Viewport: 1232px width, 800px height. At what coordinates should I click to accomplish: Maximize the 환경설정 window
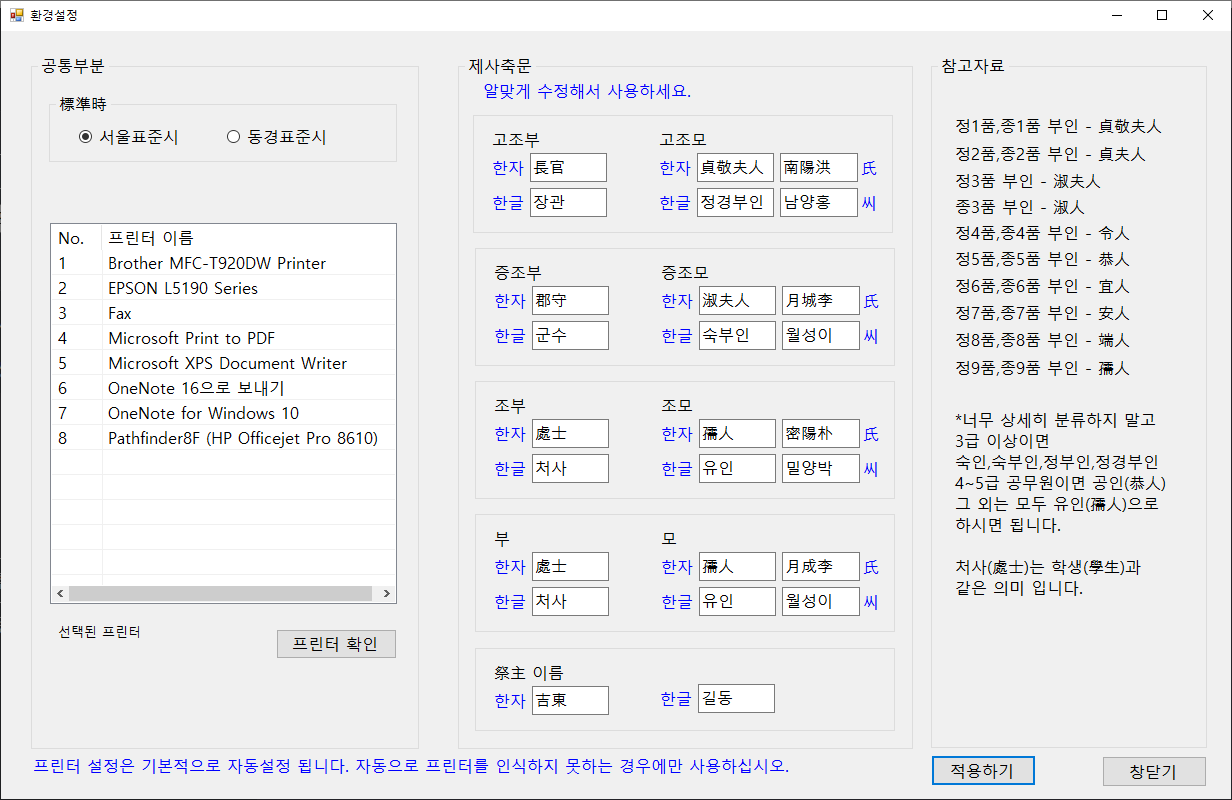[x=1162, y=15]
